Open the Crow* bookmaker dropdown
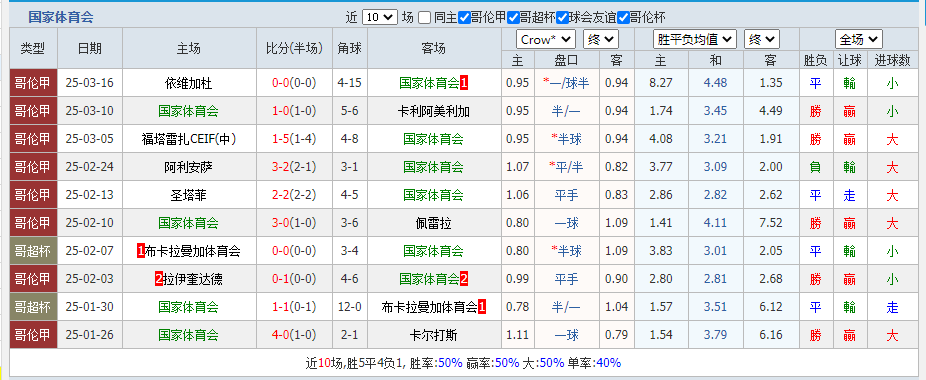The image size is (926, 380). pyautogui.click(x=546, y=40)
